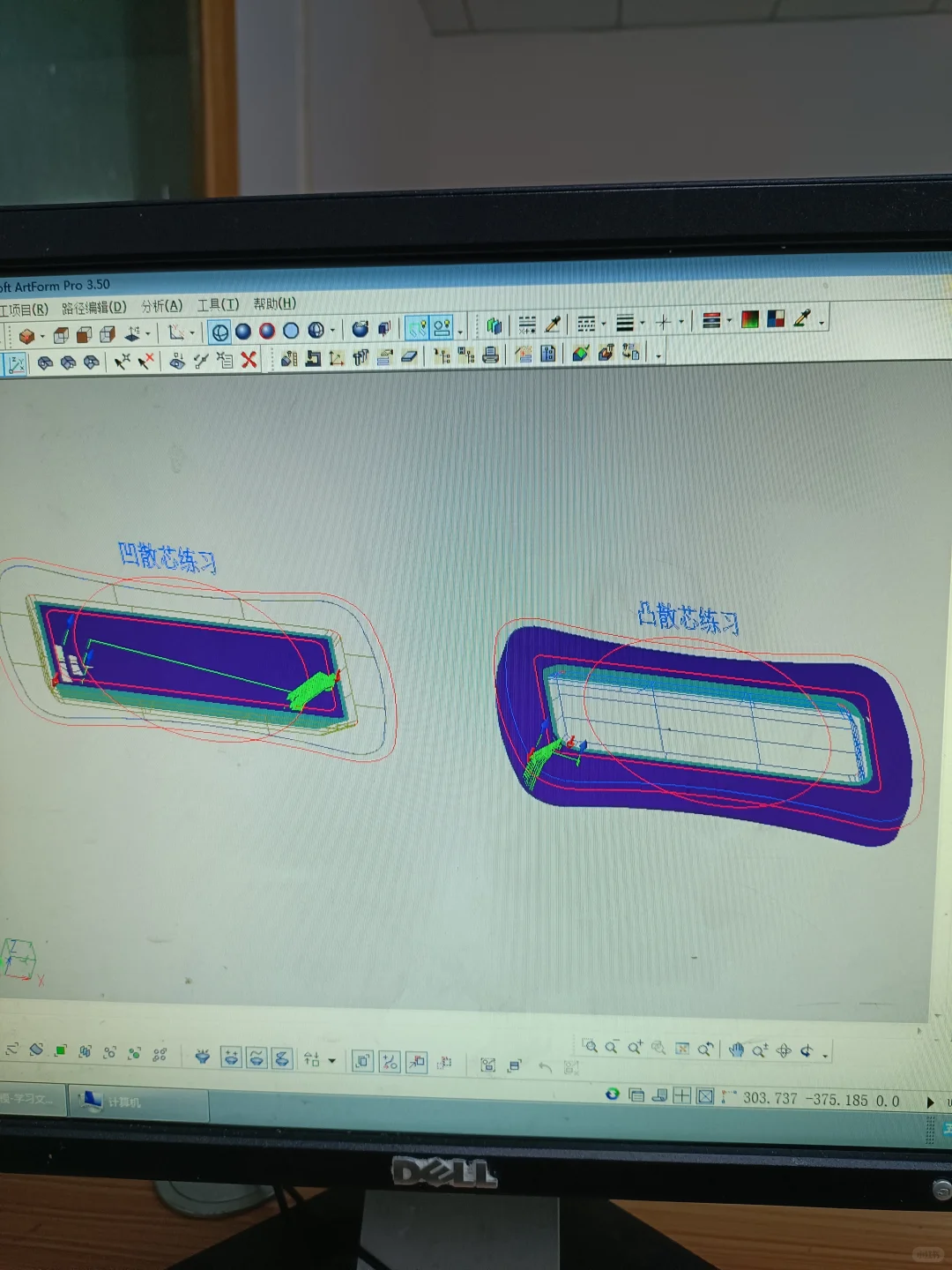Click the green-blue circular refresh status icon
952x1270 pixels.
click(613, 1094)
